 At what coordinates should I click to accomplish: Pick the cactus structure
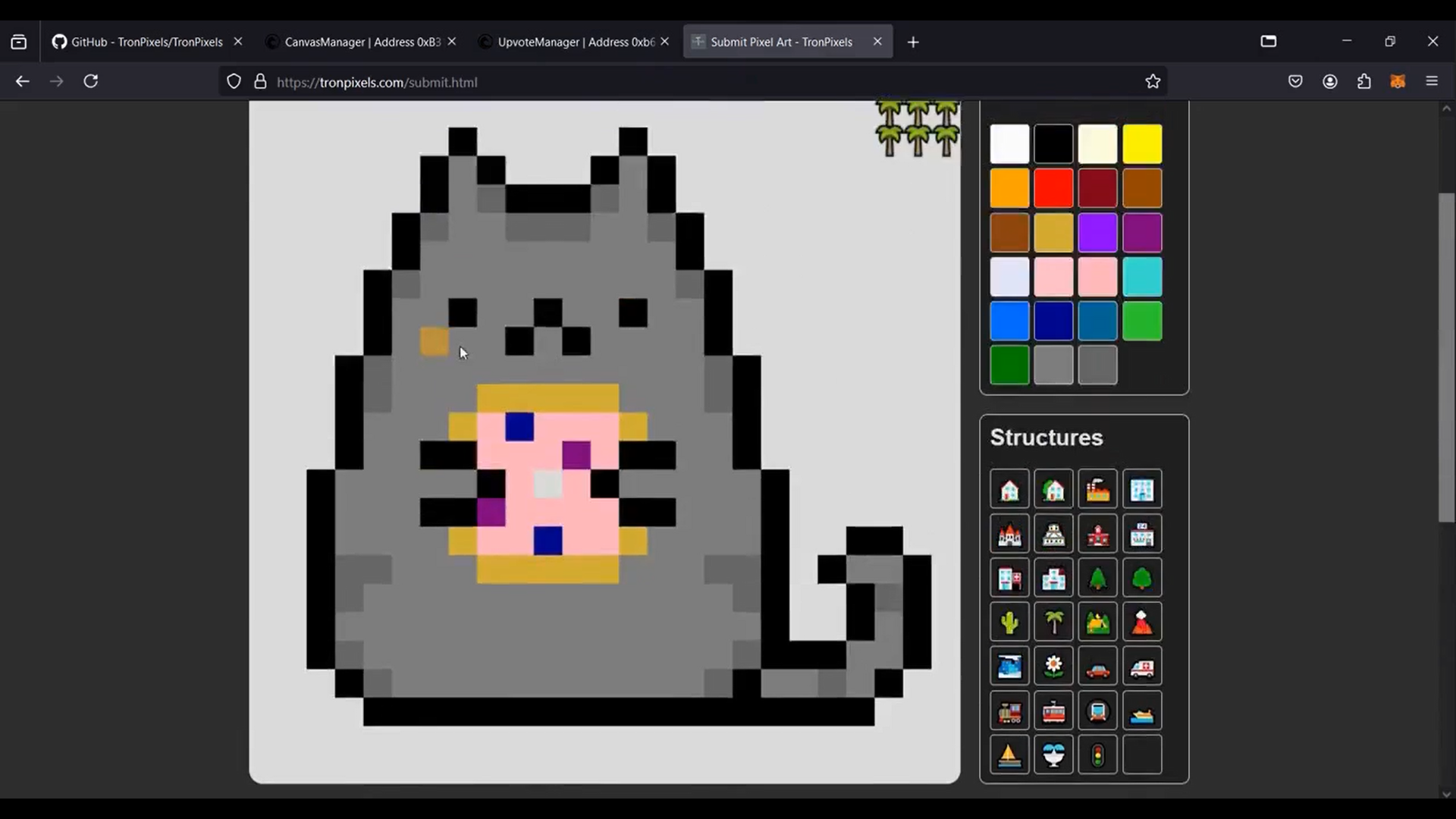tap(1009, 623)
